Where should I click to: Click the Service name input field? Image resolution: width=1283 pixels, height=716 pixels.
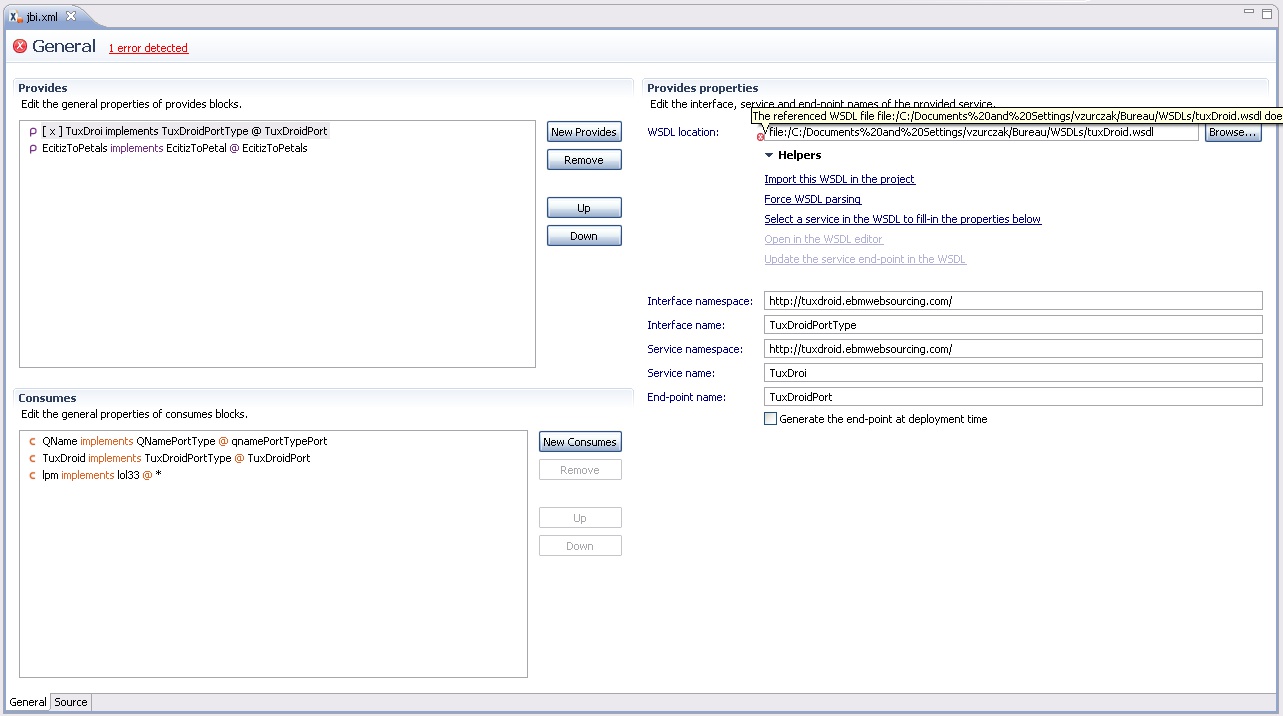click(1012, 373)
